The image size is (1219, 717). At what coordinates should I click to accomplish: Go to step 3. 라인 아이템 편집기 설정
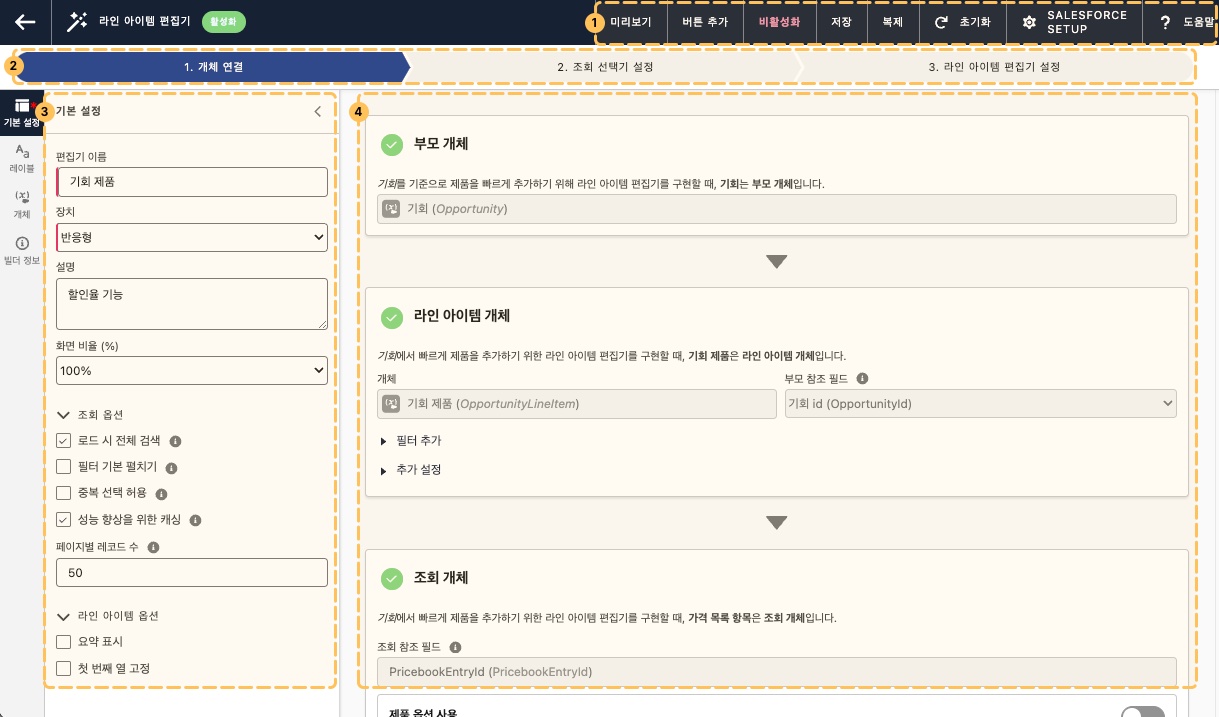tap(993, 67)
